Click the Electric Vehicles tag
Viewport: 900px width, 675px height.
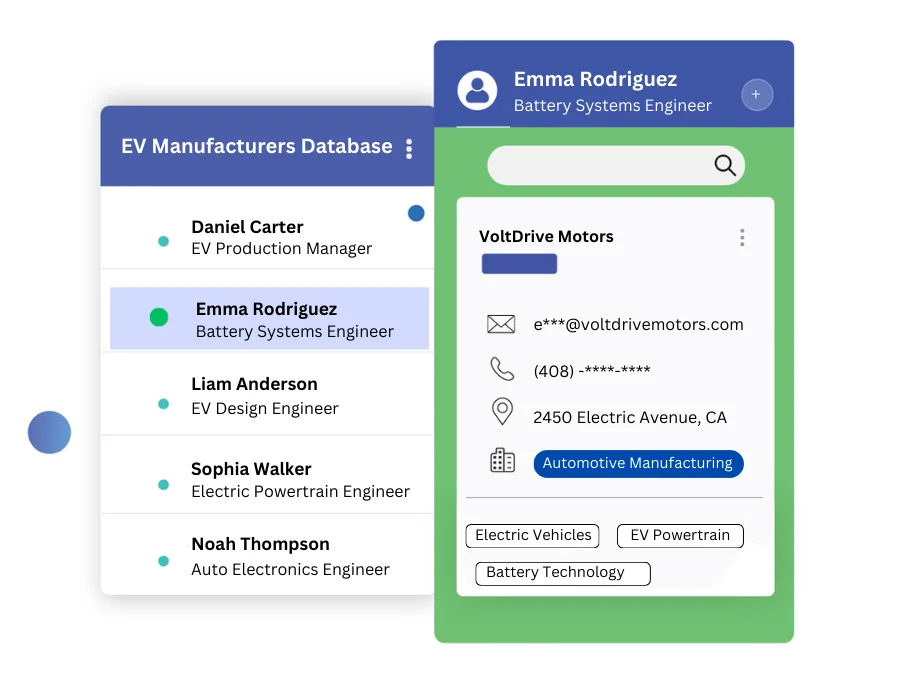[533, 536]
